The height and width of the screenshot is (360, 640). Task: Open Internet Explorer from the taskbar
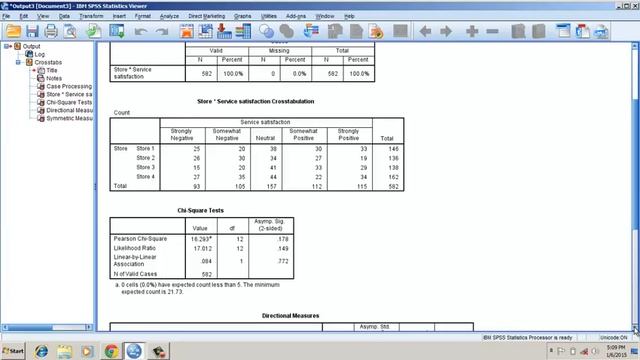point(41,351)
